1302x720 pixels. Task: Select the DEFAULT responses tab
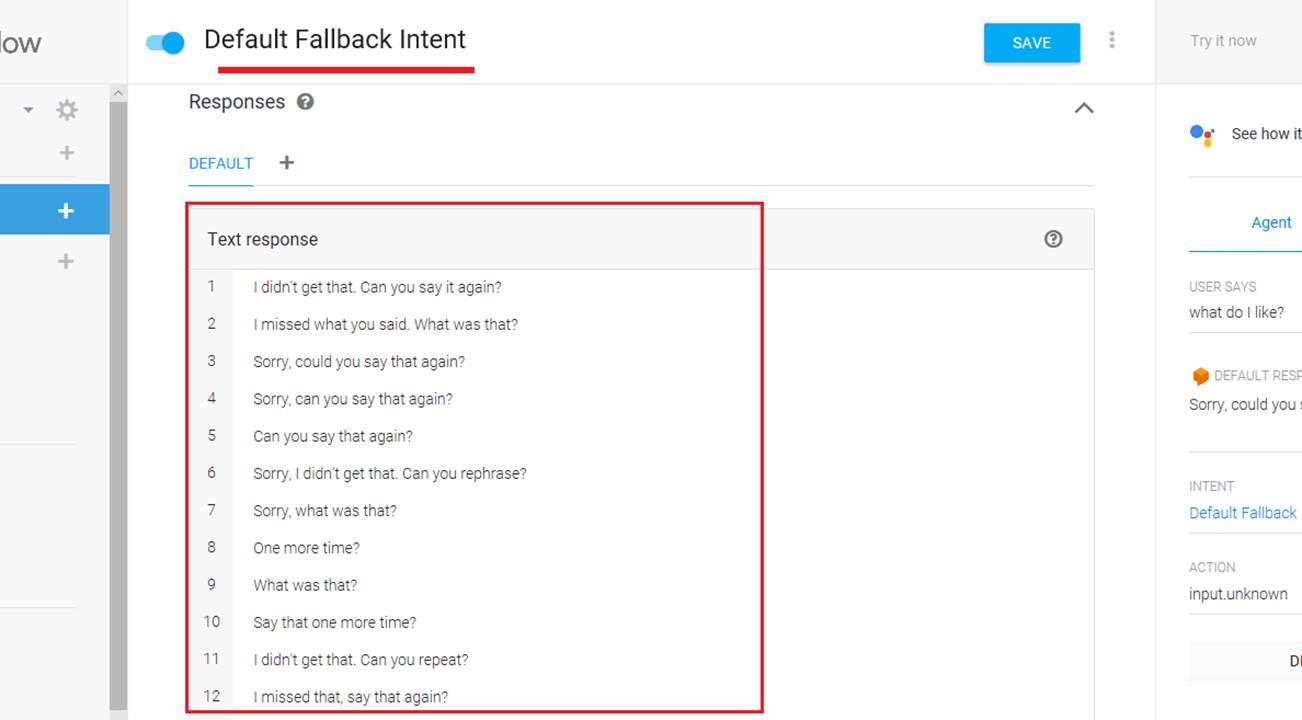click(x=221, y=163)
